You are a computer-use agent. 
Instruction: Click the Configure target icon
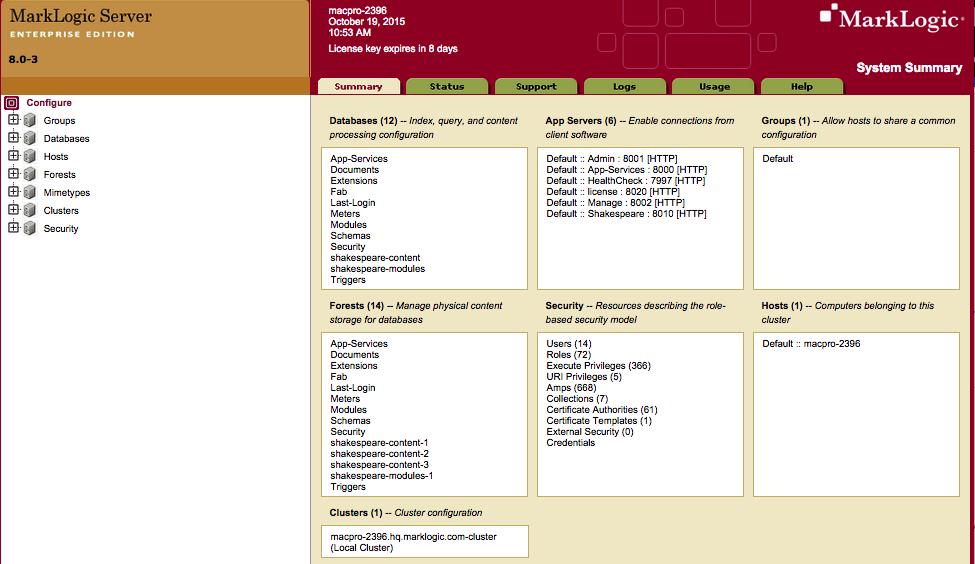[x=12, y=103]
